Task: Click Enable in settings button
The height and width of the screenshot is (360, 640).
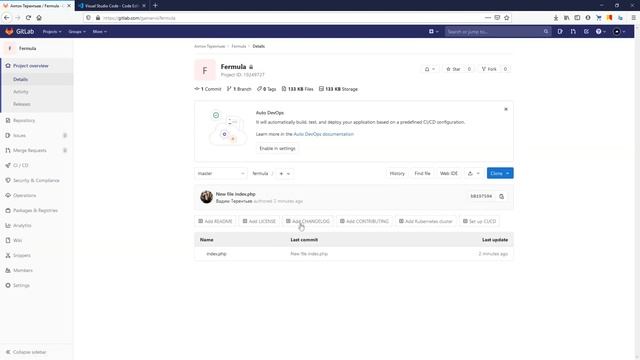Action: point(277,149)
